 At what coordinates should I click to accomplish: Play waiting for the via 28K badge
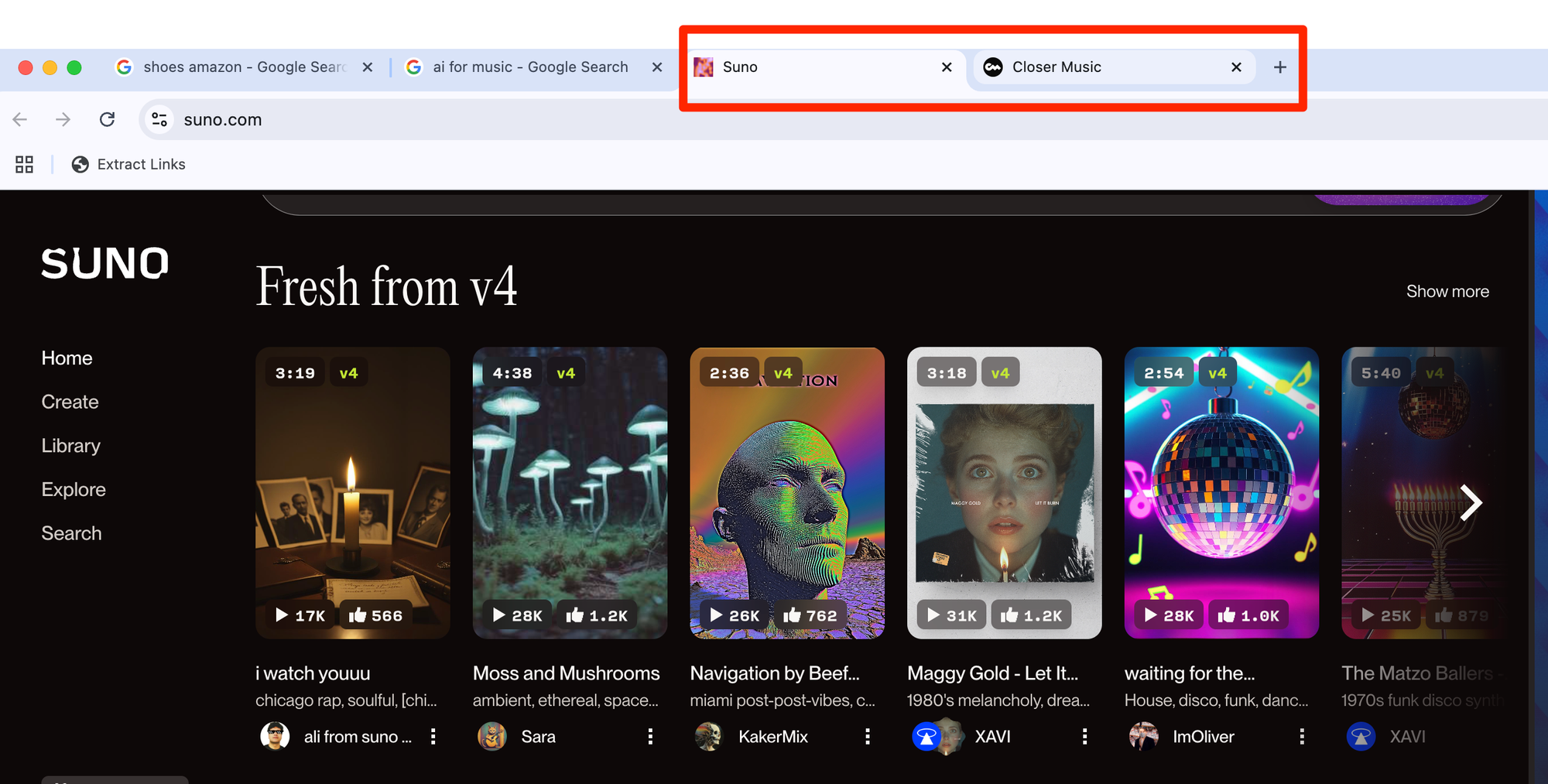(1169, 615)
